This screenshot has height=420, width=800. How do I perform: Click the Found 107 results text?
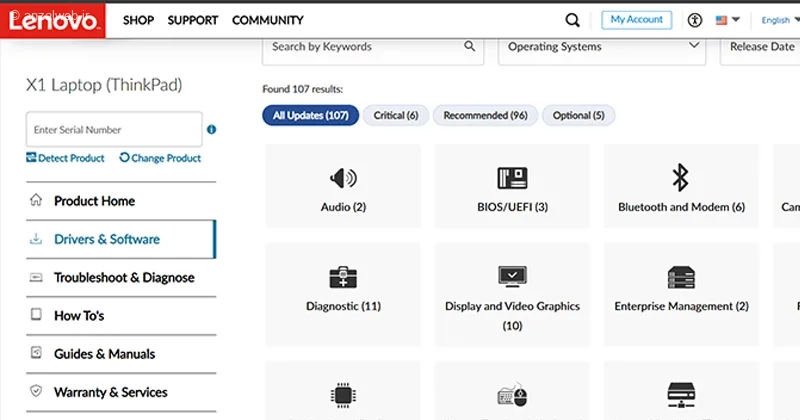[x=303, y=89]
